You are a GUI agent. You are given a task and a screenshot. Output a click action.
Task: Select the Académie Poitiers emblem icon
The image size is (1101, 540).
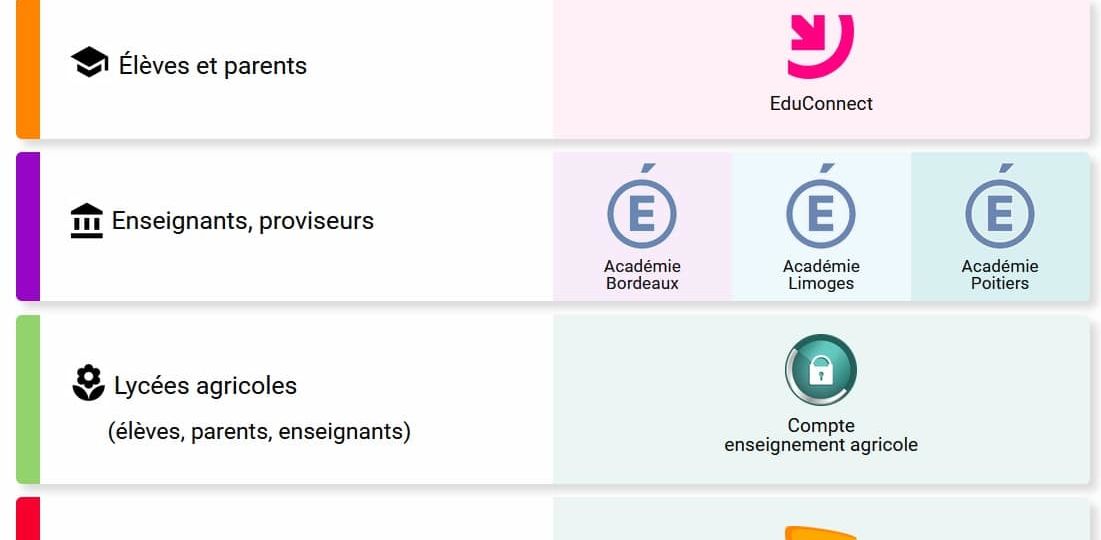[1000, 212]
